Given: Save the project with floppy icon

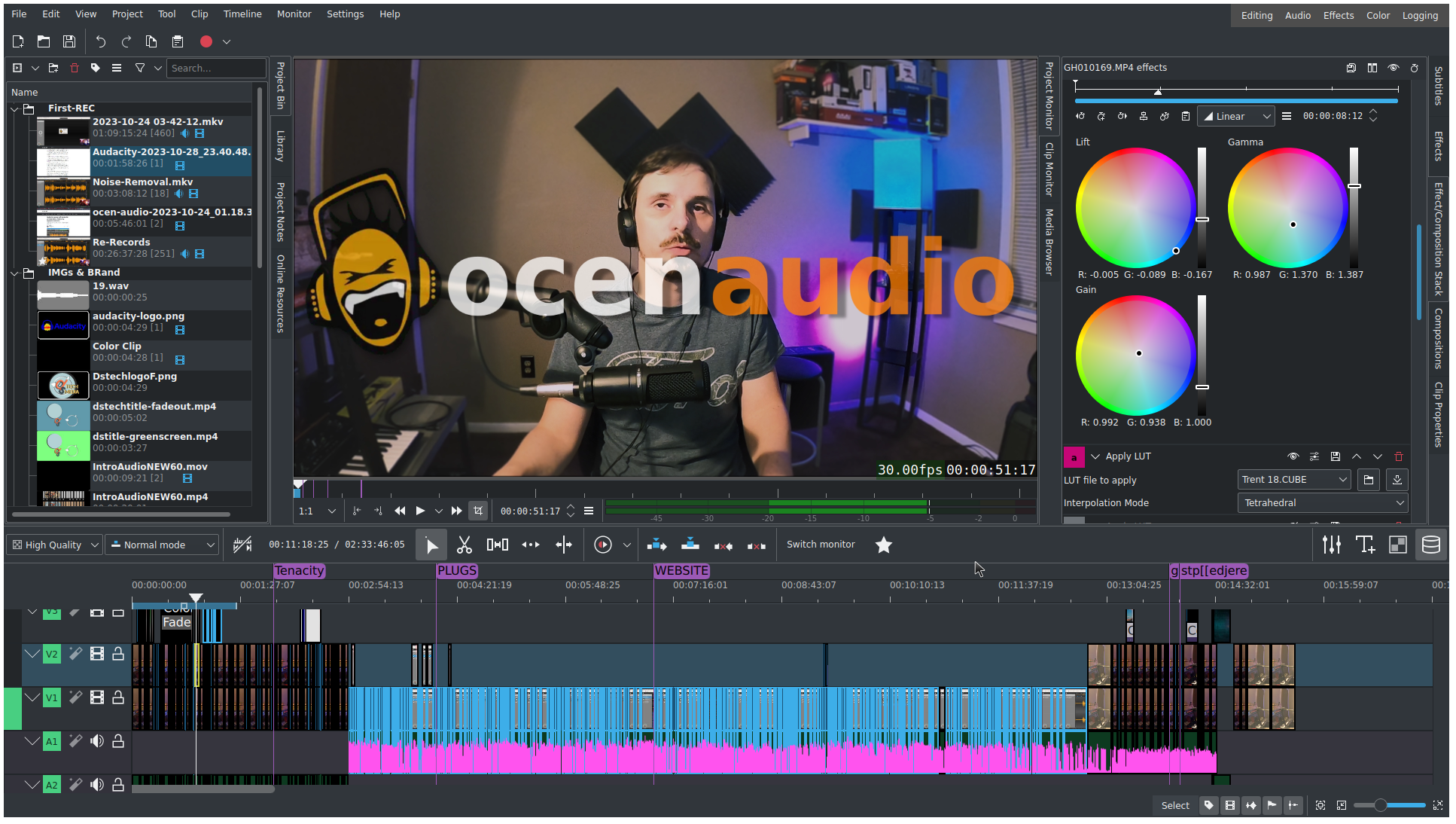Looking at the screenshot, I should (x=69, y=42).
